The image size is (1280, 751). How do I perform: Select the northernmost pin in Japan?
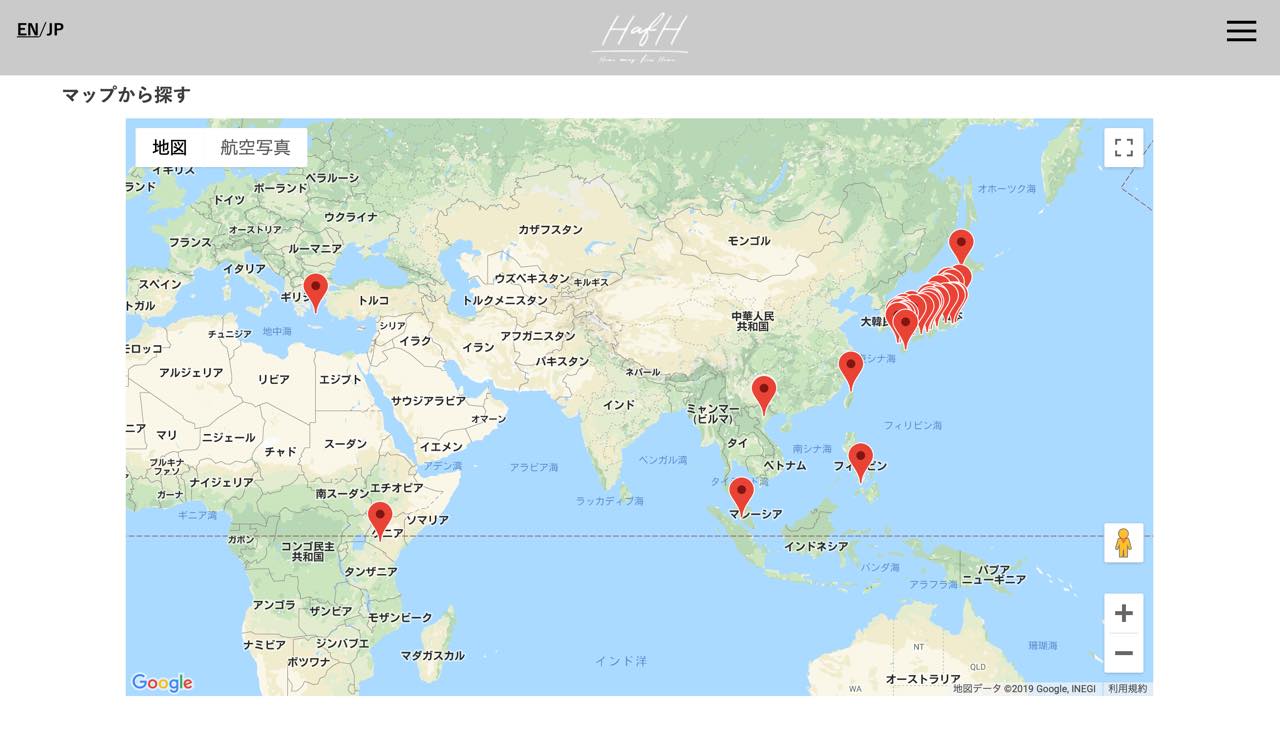[x=961, y=245]
